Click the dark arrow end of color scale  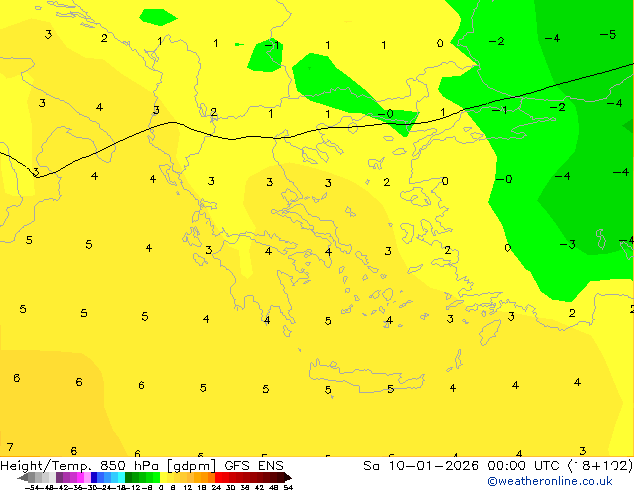[288, 478]
